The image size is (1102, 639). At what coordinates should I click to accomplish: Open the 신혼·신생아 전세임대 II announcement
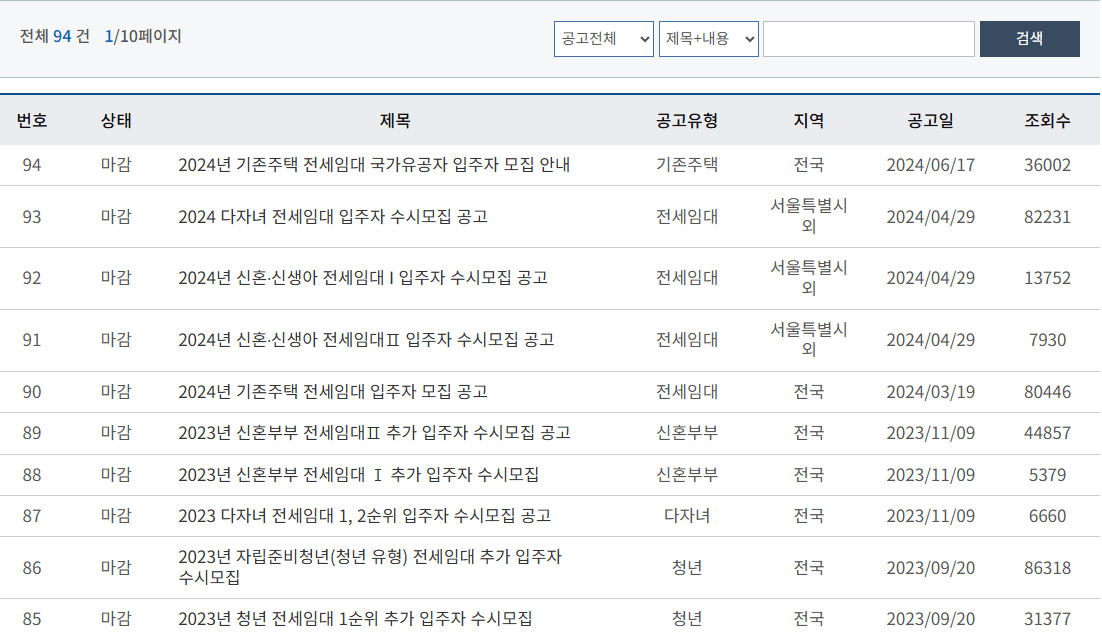[x=368, y=340]
